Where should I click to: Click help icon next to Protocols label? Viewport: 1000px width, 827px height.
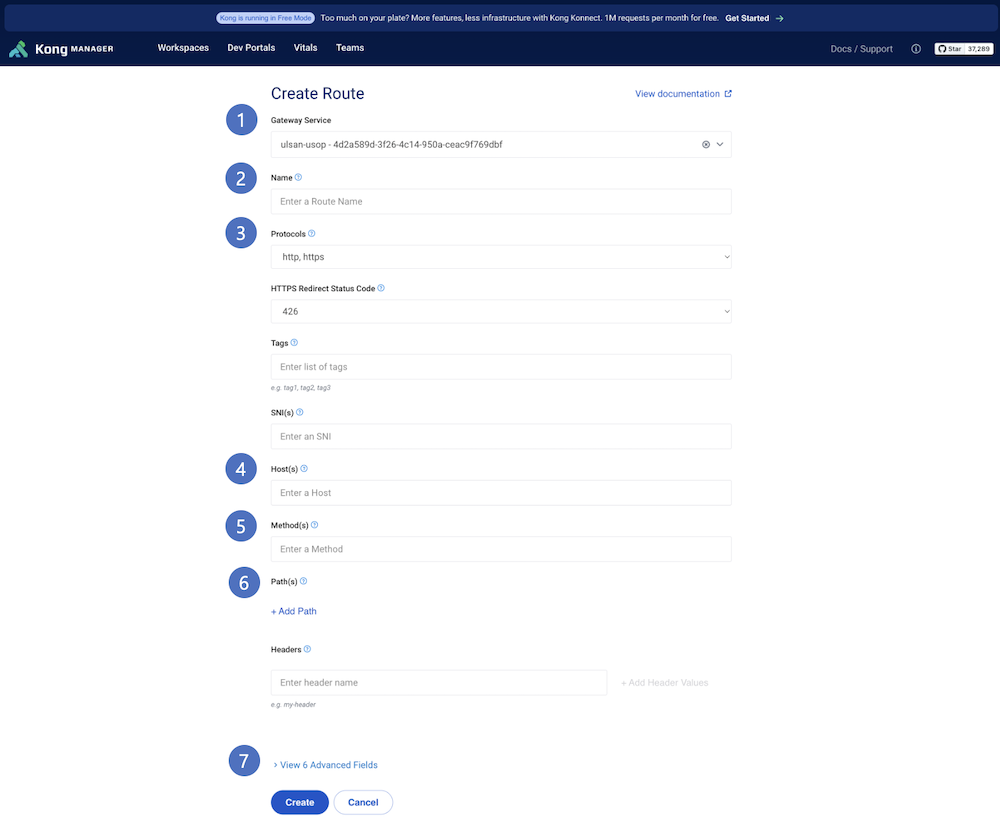pos(312,233)
